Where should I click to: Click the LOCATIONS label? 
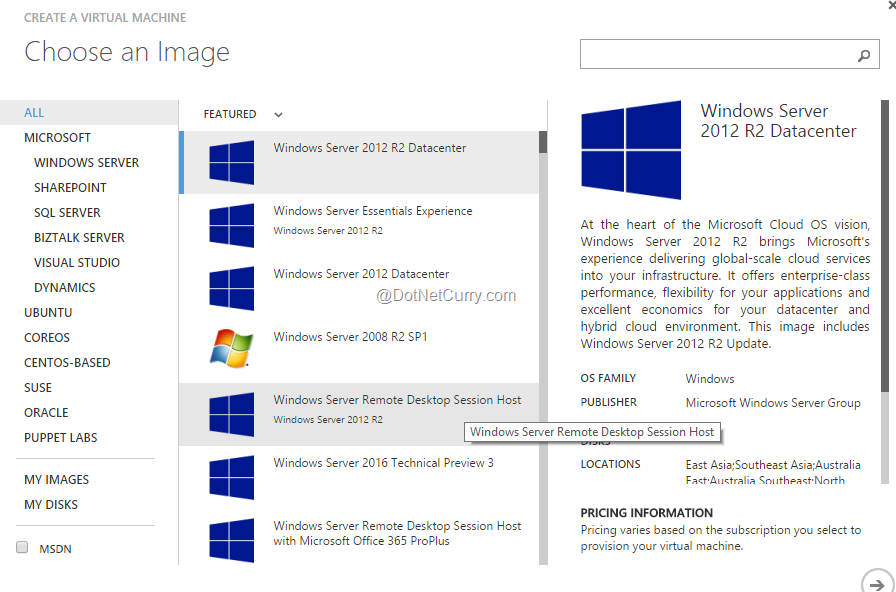point(610,464)
